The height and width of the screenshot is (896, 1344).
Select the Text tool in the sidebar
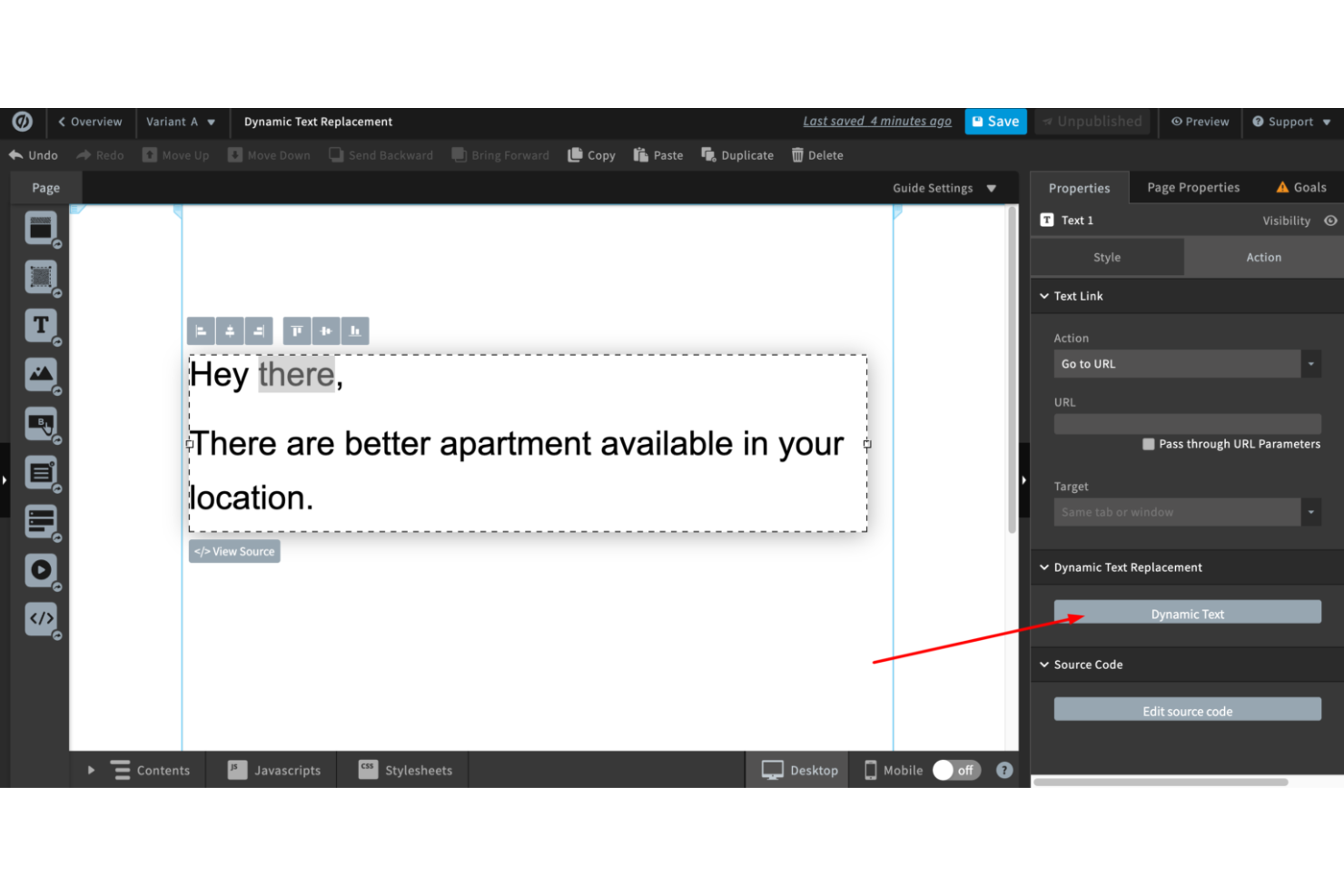pyautogui.click(x=41, y=325)
